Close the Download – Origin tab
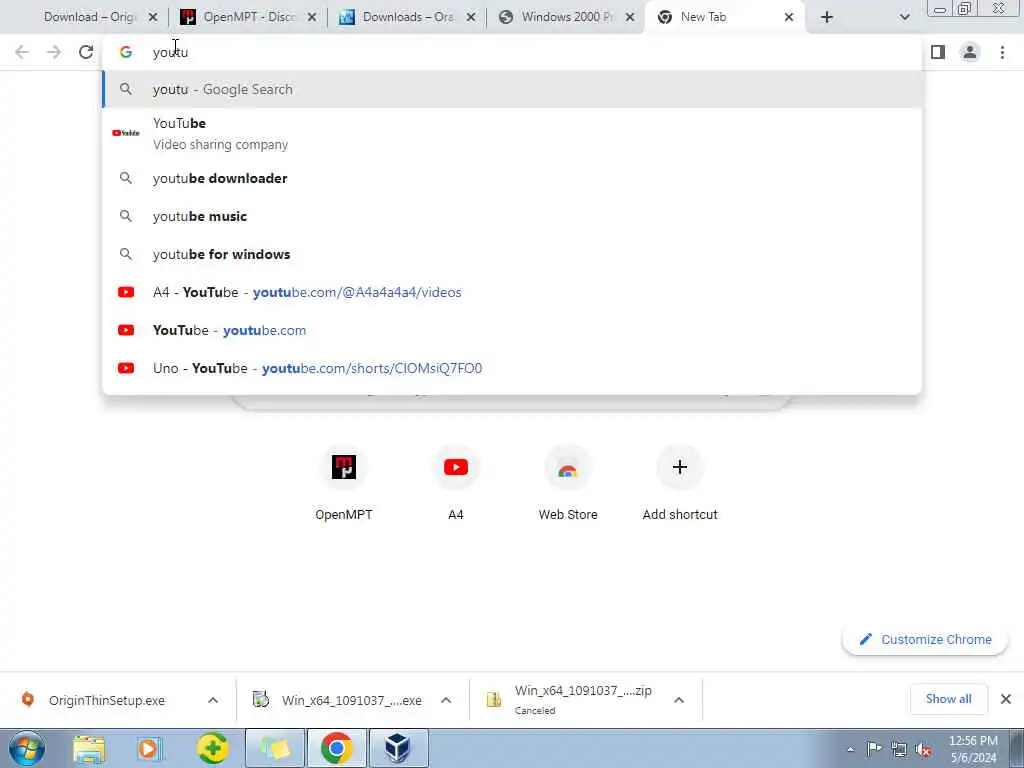 point(153,18)
